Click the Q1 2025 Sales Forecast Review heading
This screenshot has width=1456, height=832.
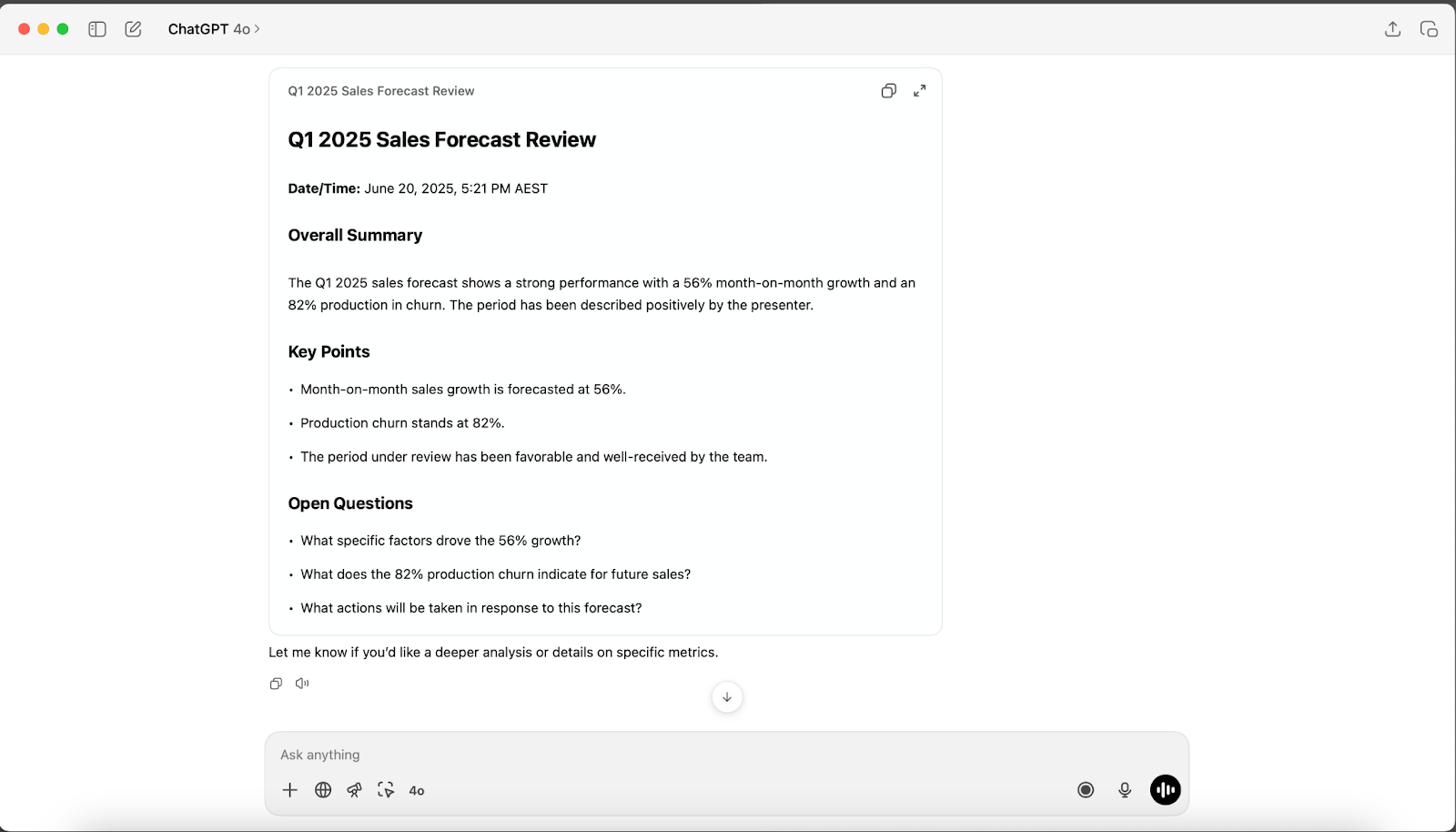[x=441, y=139]
